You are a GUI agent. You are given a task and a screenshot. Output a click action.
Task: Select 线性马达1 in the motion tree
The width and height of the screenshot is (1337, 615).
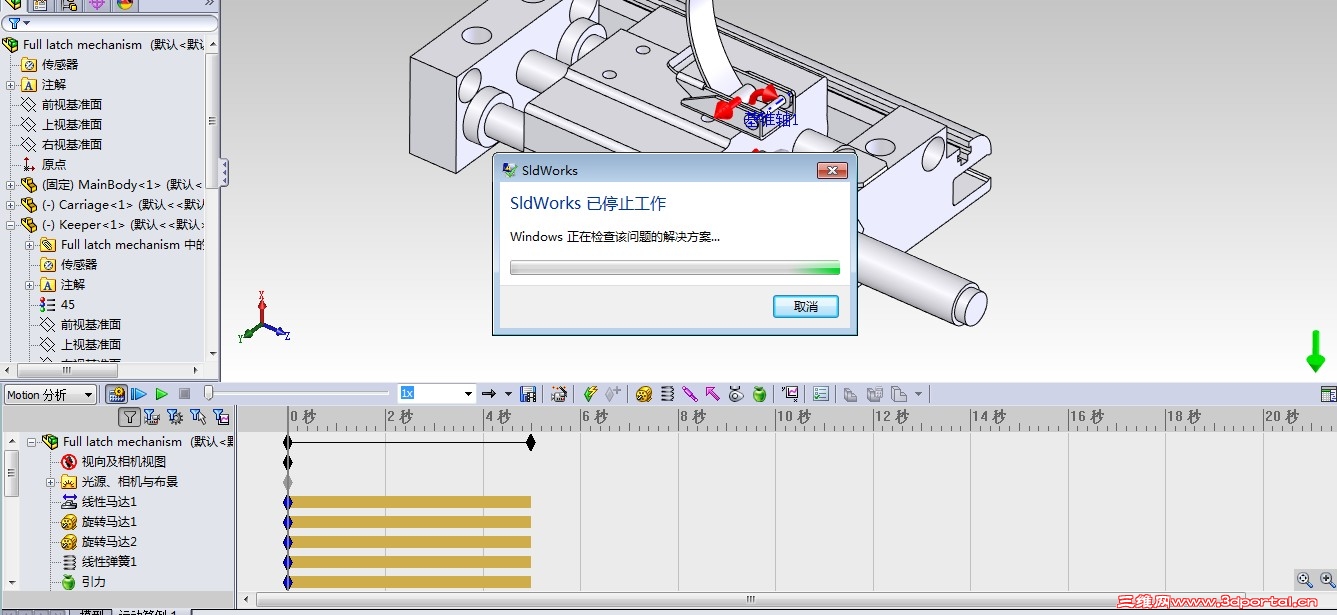109,502
